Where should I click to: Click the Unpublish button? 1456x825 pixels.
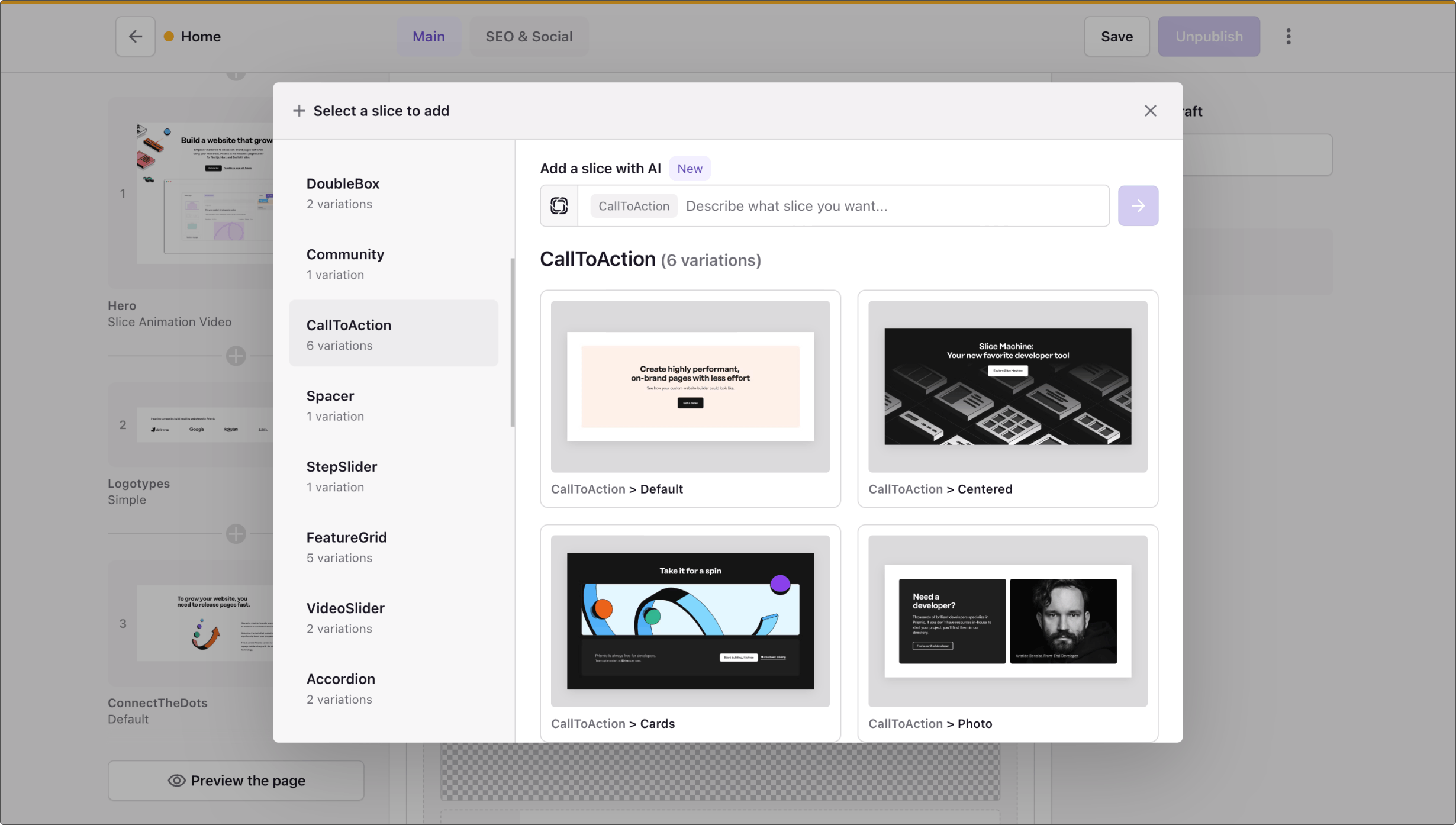pyautogui.click(x=1208, y=36)
